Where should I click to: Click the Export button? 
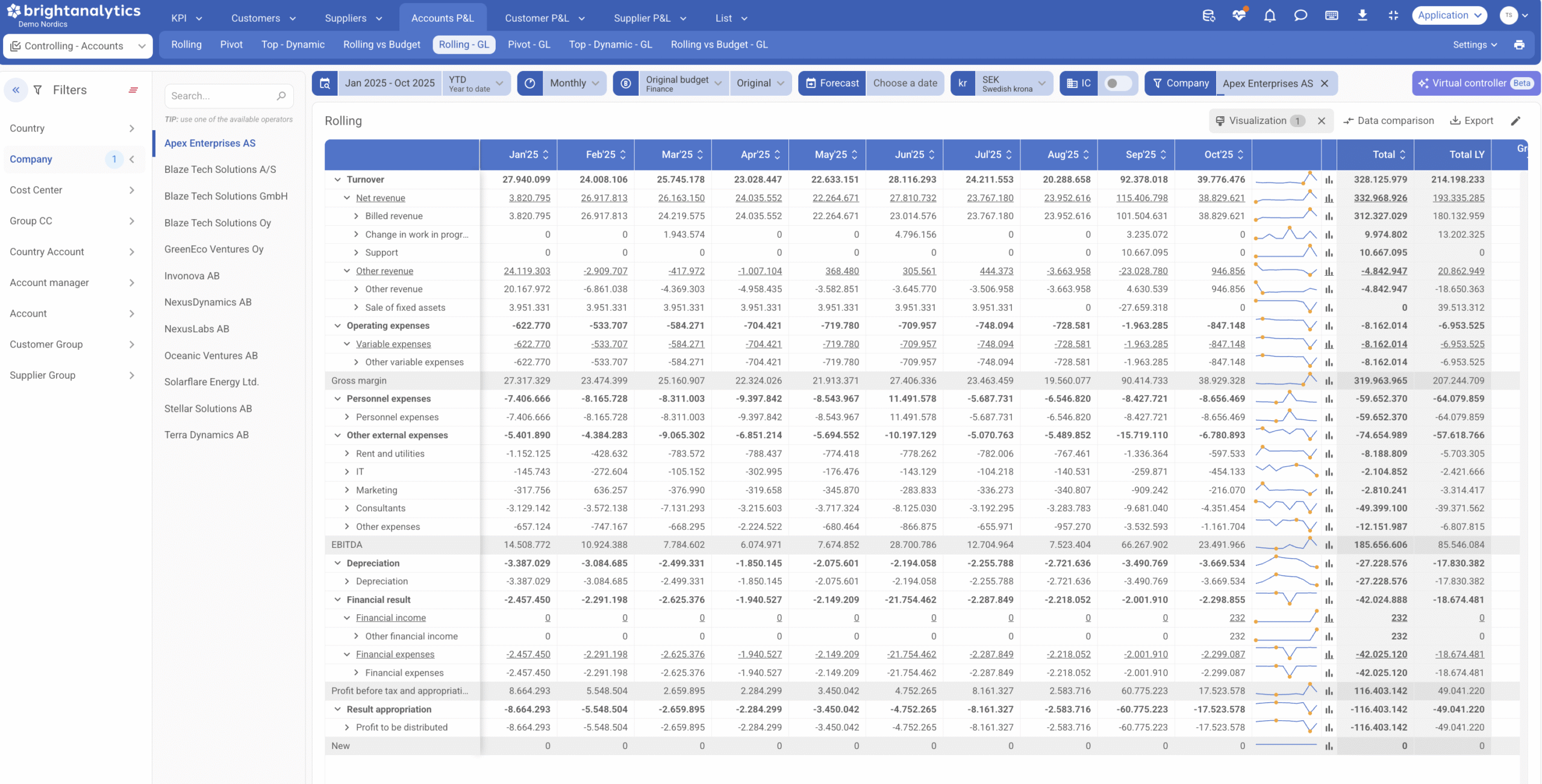[1471, 121]
